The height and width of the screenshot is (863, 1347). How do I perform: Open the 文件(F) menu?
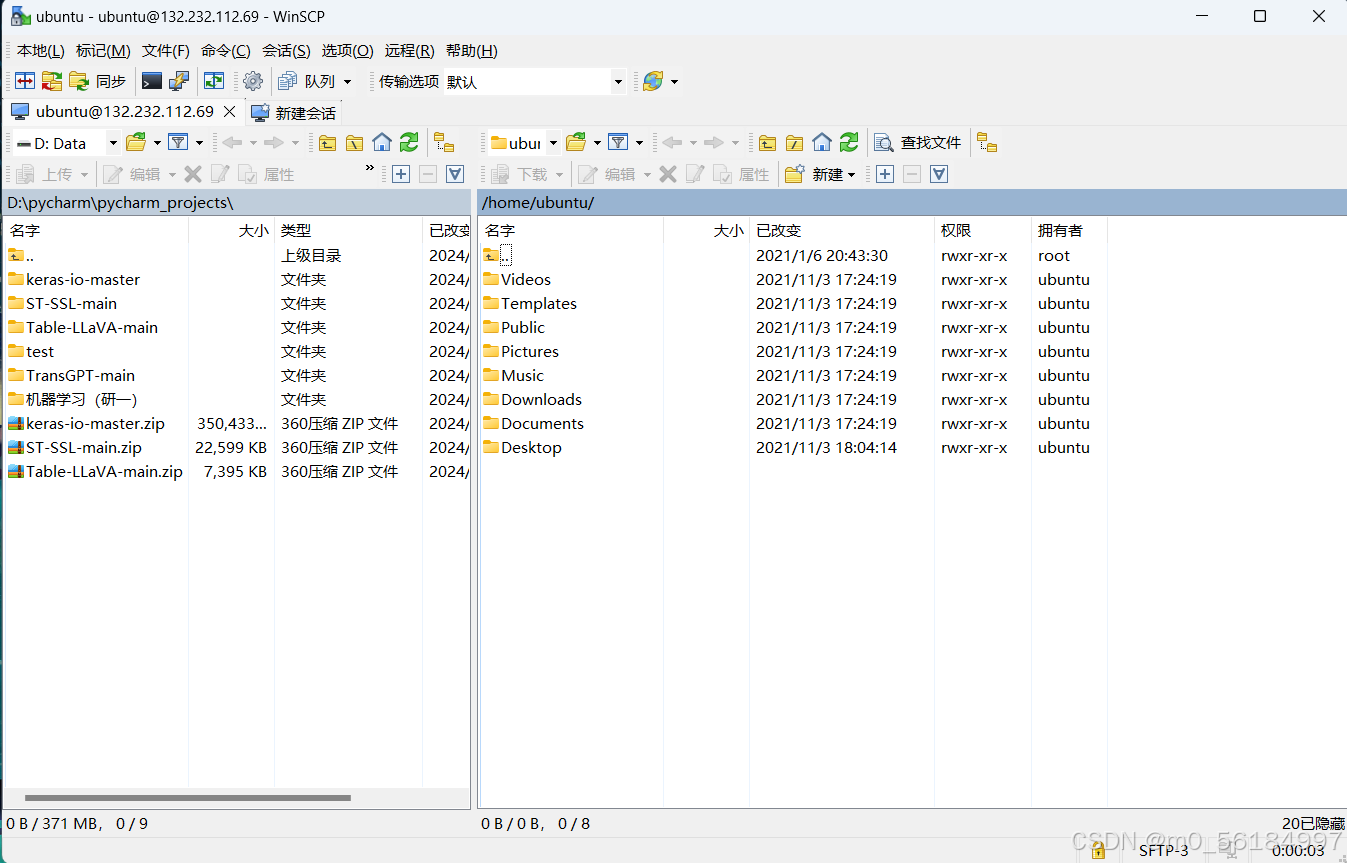click(166, 51)
